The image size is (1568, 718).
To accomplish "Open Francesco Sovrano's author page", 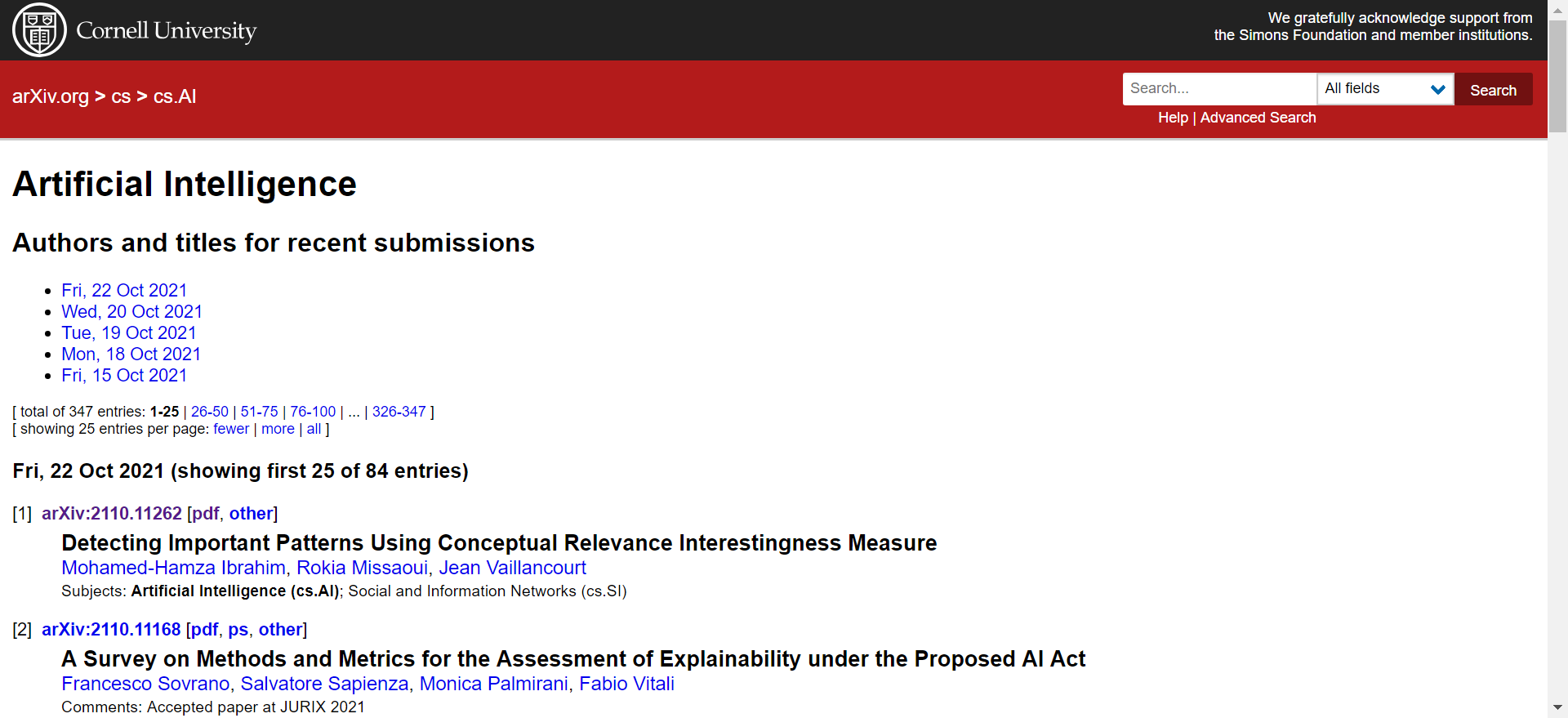I will (x=145, y=684).
